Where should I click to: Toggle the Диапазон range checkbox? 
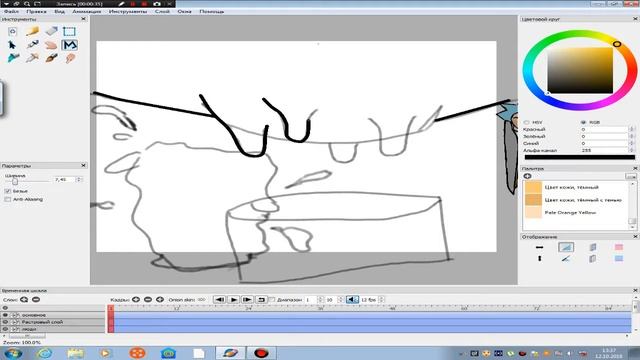pos(272,300)
